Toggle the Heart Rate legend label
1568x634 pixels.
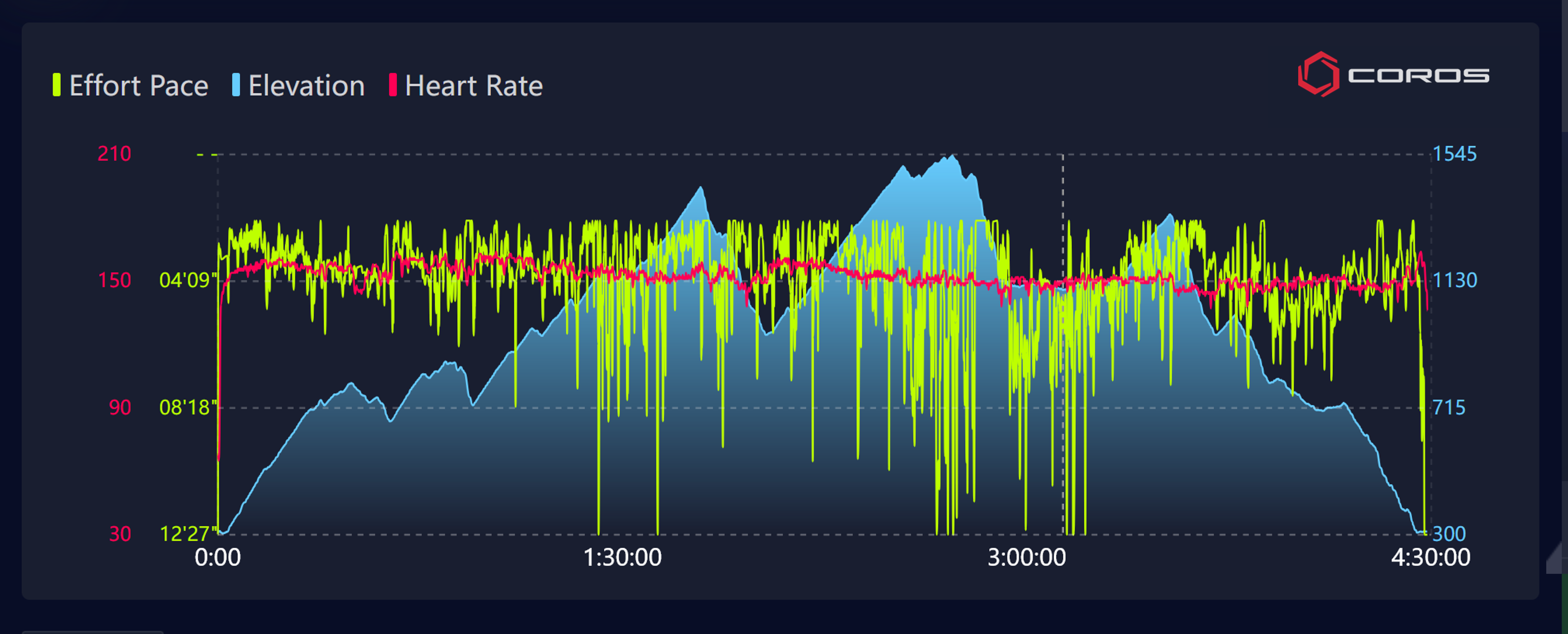coord(474,86)
